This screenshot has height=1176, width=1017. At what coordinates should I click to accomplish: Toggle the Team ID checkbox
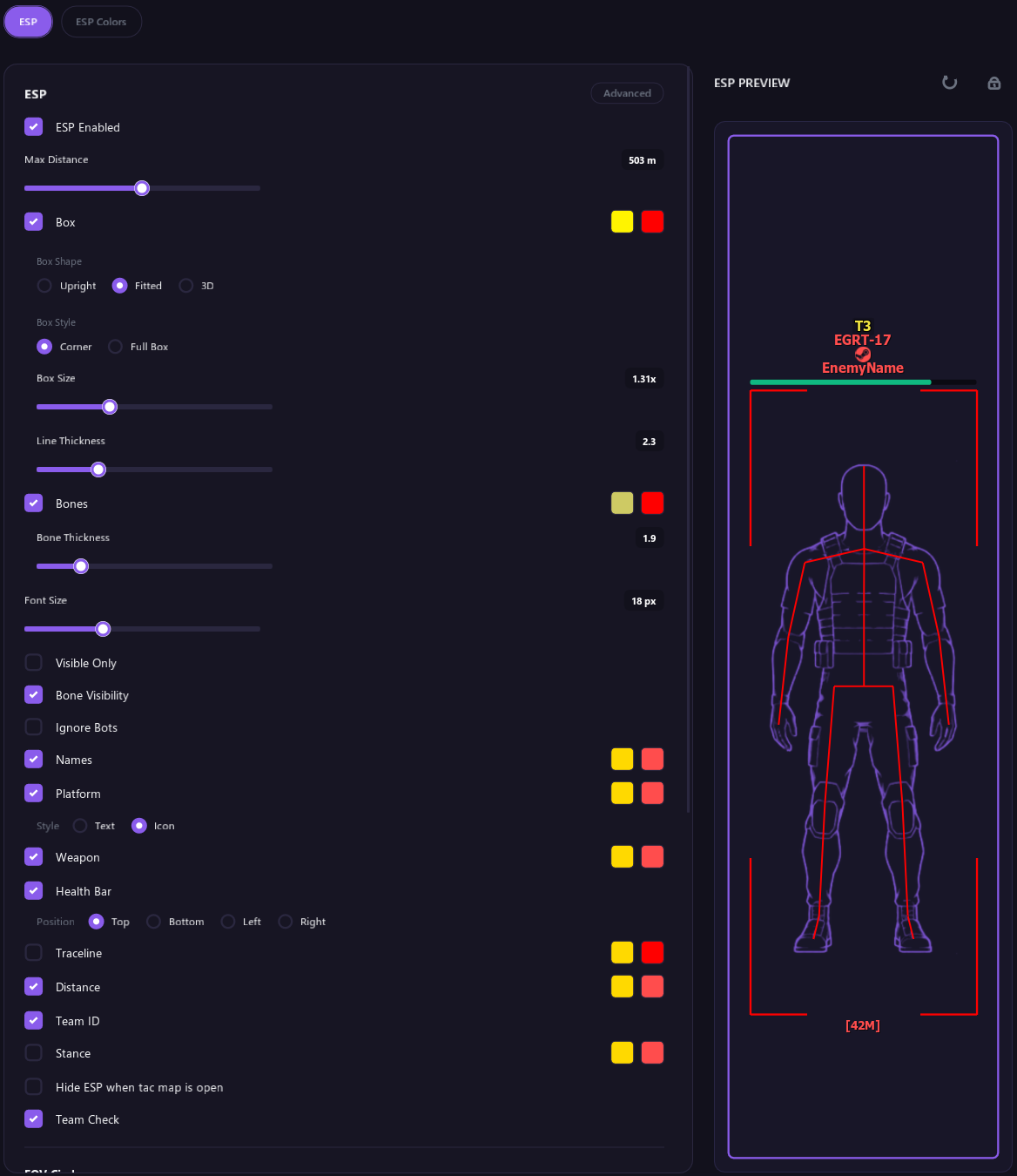34,1020
